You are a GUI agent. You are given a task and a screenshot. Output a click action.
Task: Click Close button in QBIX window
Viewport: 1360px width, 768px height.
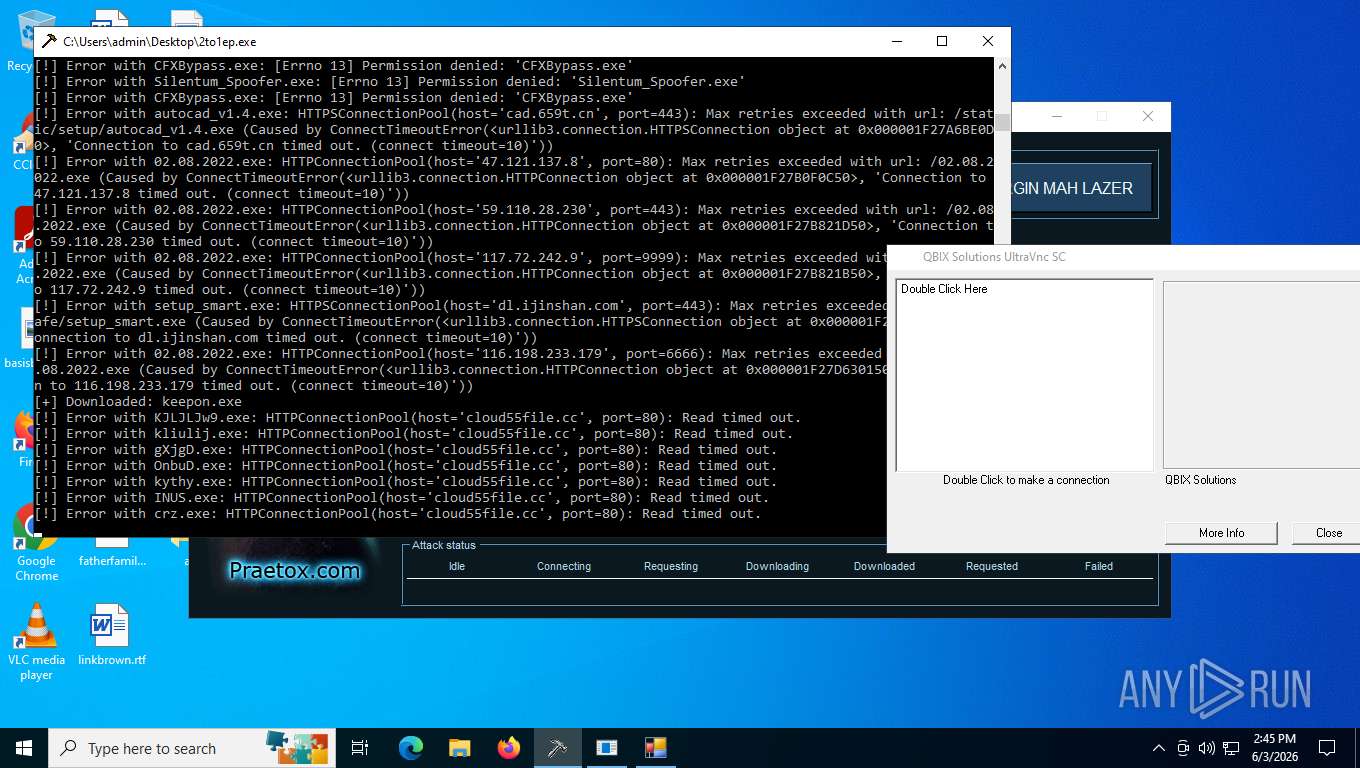tap(1327, 533)
